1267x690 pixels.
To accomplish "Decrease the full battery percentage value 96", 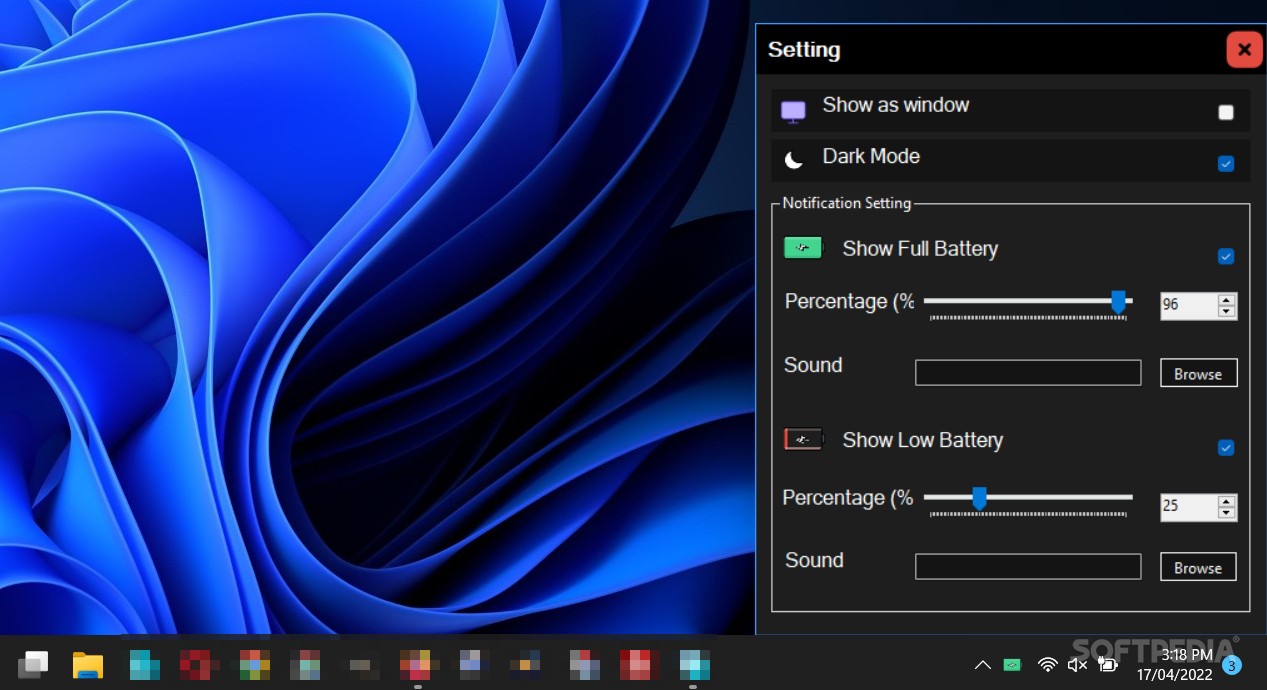I will pos(1226,311).
